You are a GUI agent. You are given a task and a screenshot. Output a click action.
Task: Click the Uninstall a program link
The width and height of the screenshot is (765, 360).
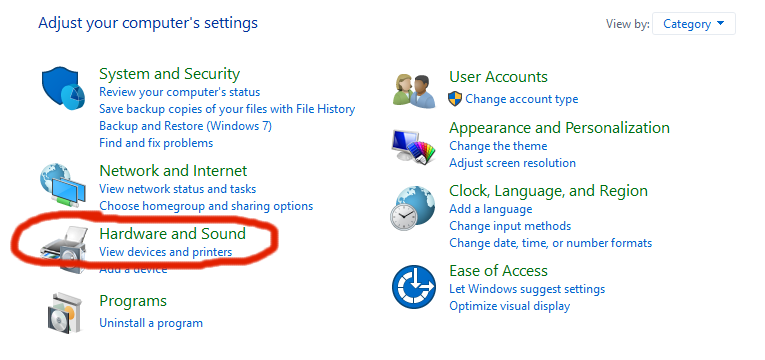coord(151,323)
